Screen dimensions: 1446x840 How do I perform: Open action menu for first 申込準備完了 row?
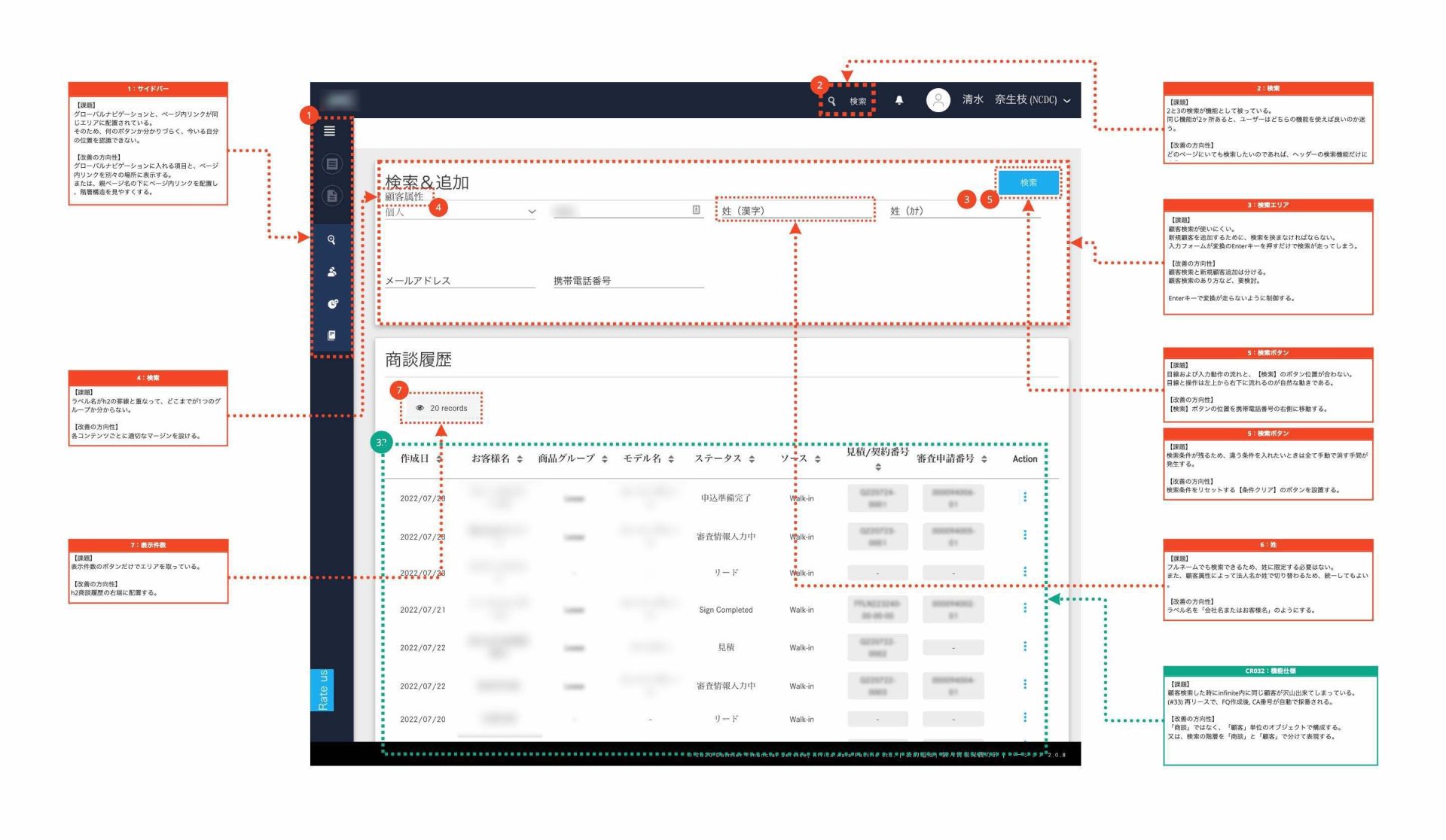[1024, 497]
